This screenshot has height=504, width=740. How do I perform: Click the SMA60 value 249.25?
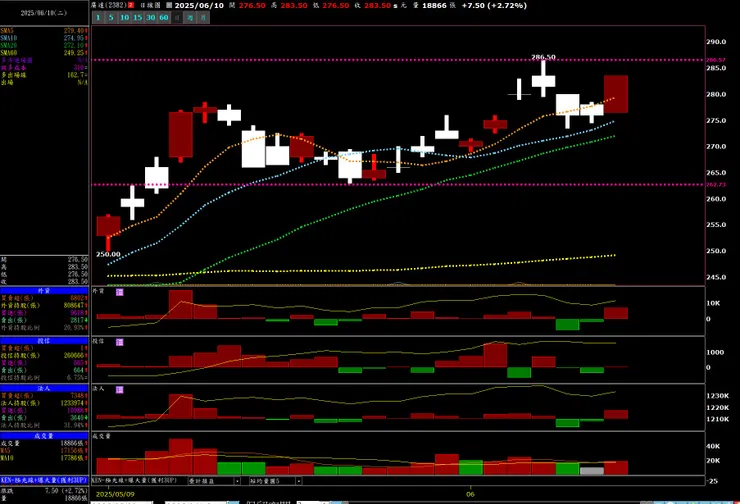pyautogui.click(x=74, y=53)
